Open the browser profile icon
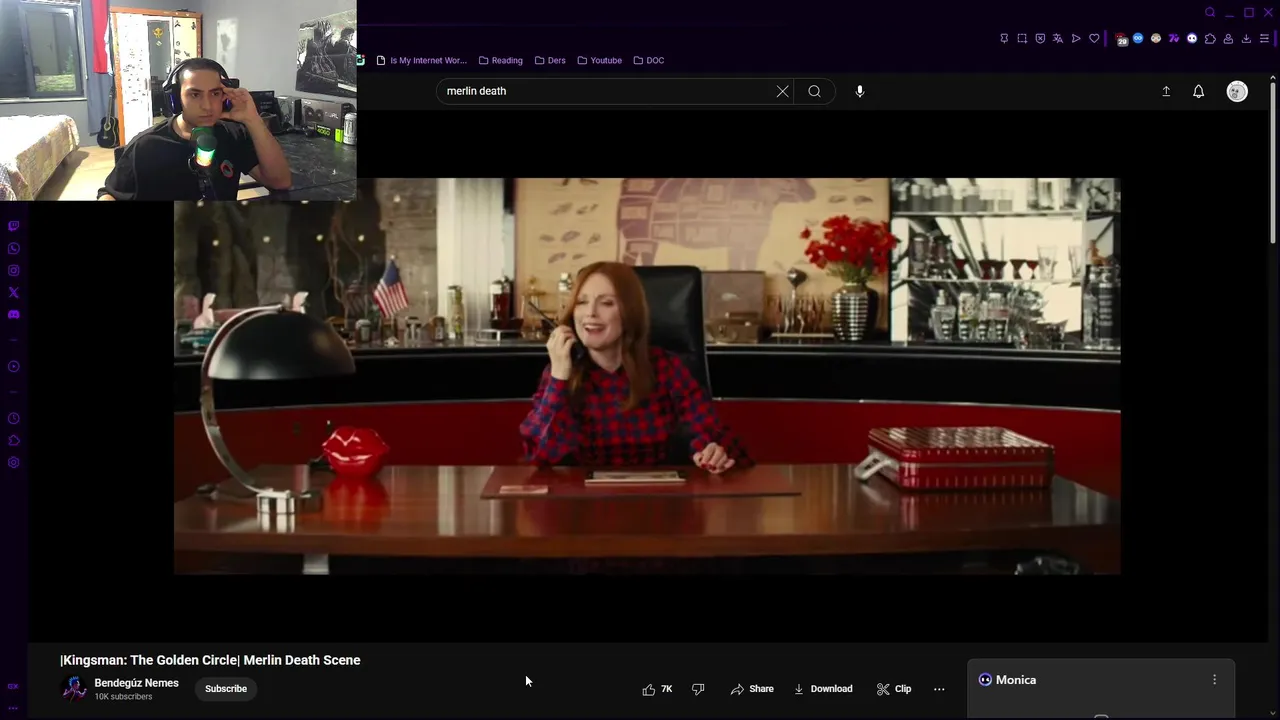 tap(1228, 38)
